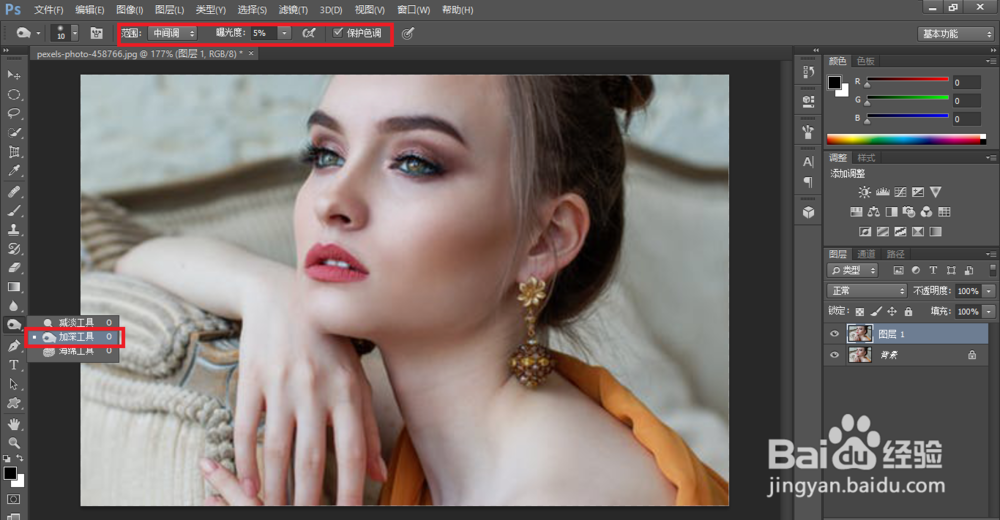Select the Clone Stamp tool
The image size is (1000, 520).
[13, 230]
